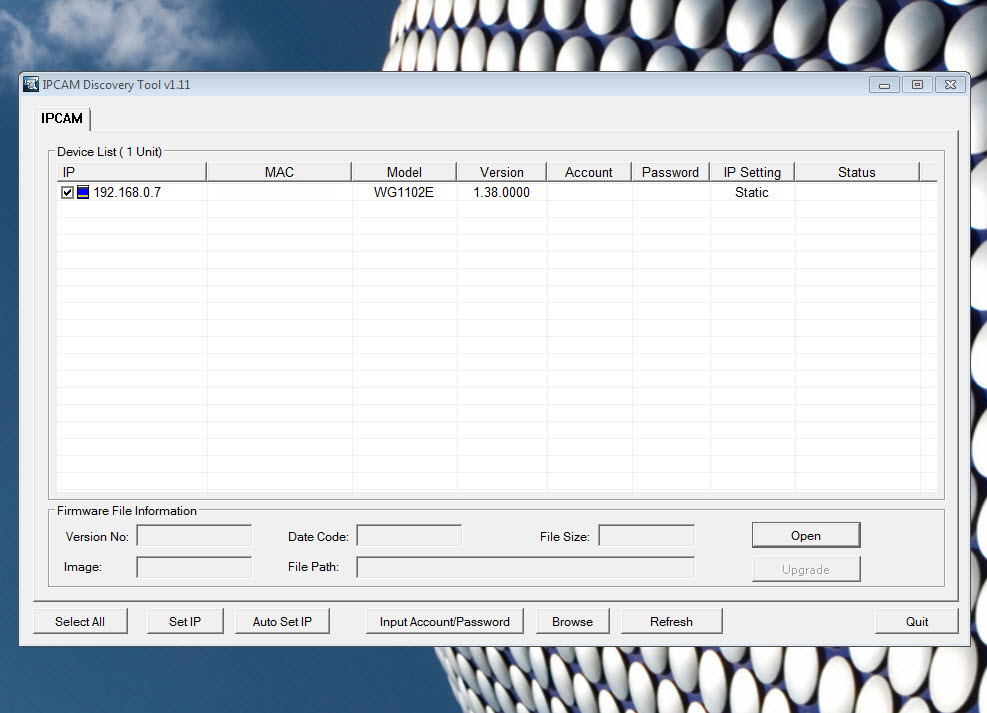Switch to the IPCAM tab
987x713 pixels.
coord(62,118)
